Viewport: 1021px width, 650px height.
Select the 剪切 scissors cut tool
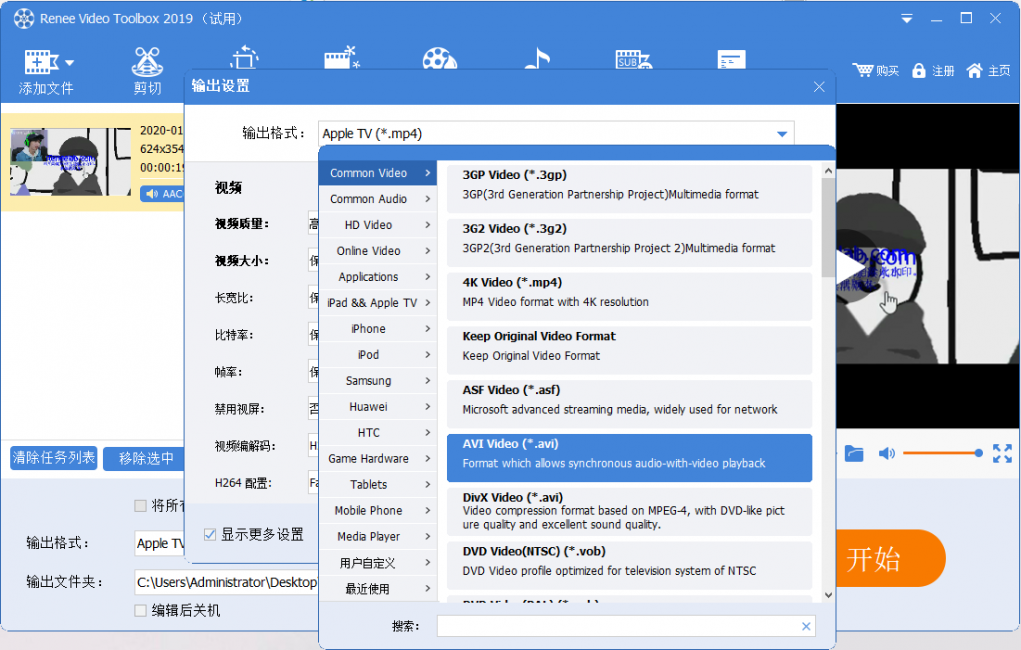pyautogui.click(x=147, y=72)
